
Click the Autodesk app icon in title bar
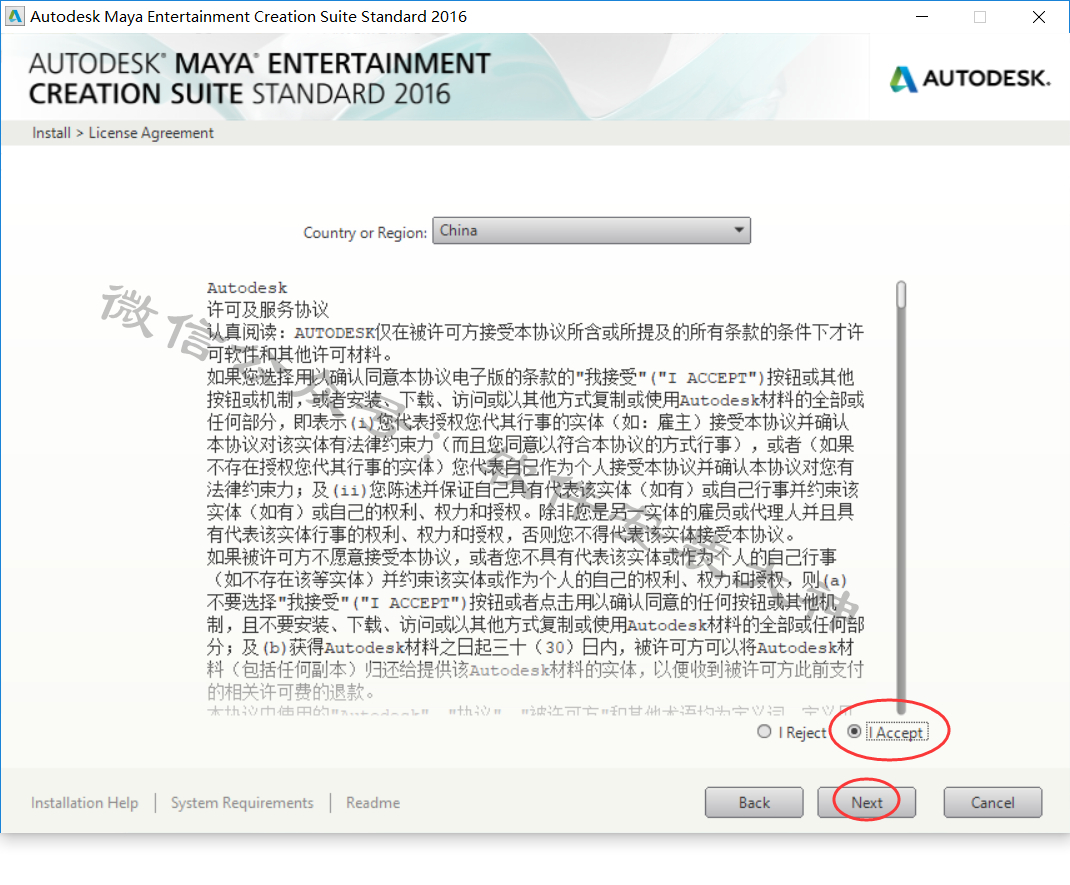click(x=14, y=16)
